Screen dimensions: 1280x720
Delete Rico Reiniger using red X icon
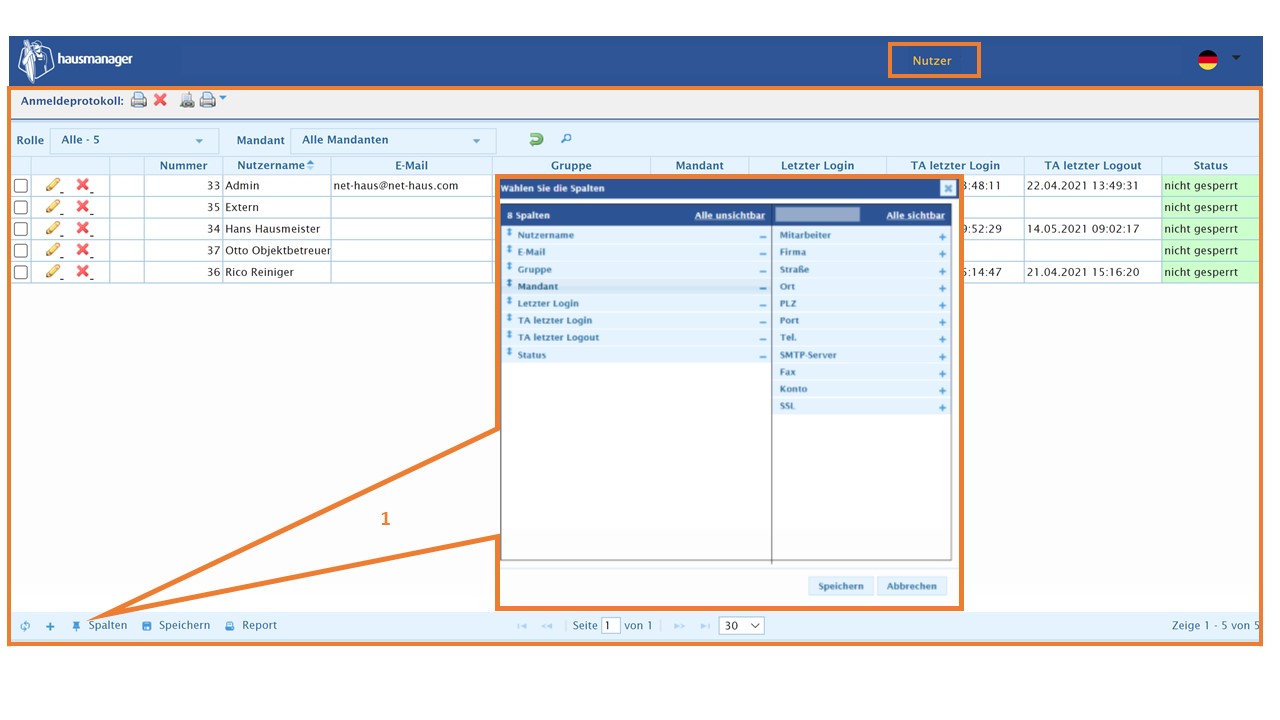tap(83, 271)
